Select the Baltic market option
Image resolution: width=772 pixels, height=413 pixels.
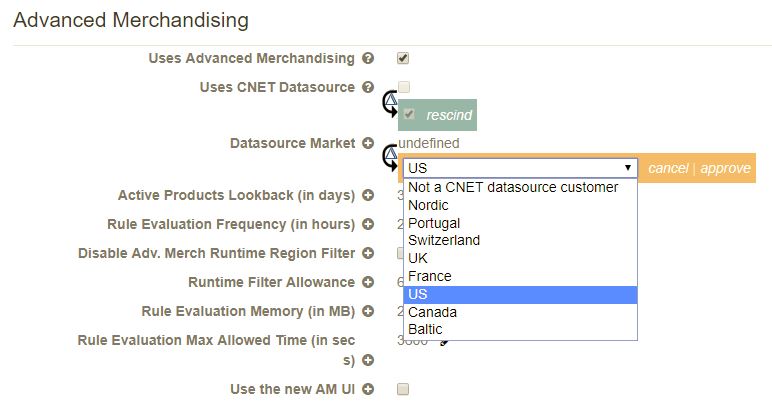click(520, 329)
